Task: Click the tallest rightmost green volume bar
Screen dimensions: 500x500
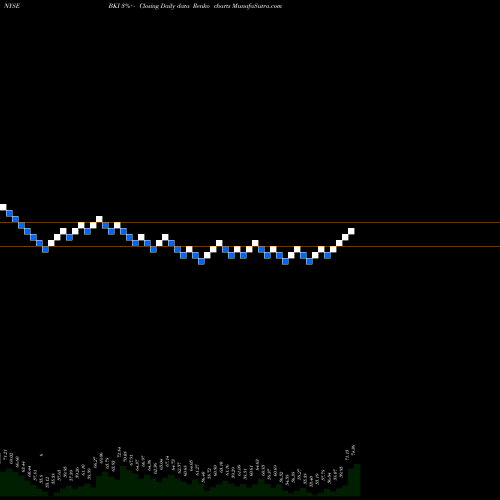Action: click(357, 480)
